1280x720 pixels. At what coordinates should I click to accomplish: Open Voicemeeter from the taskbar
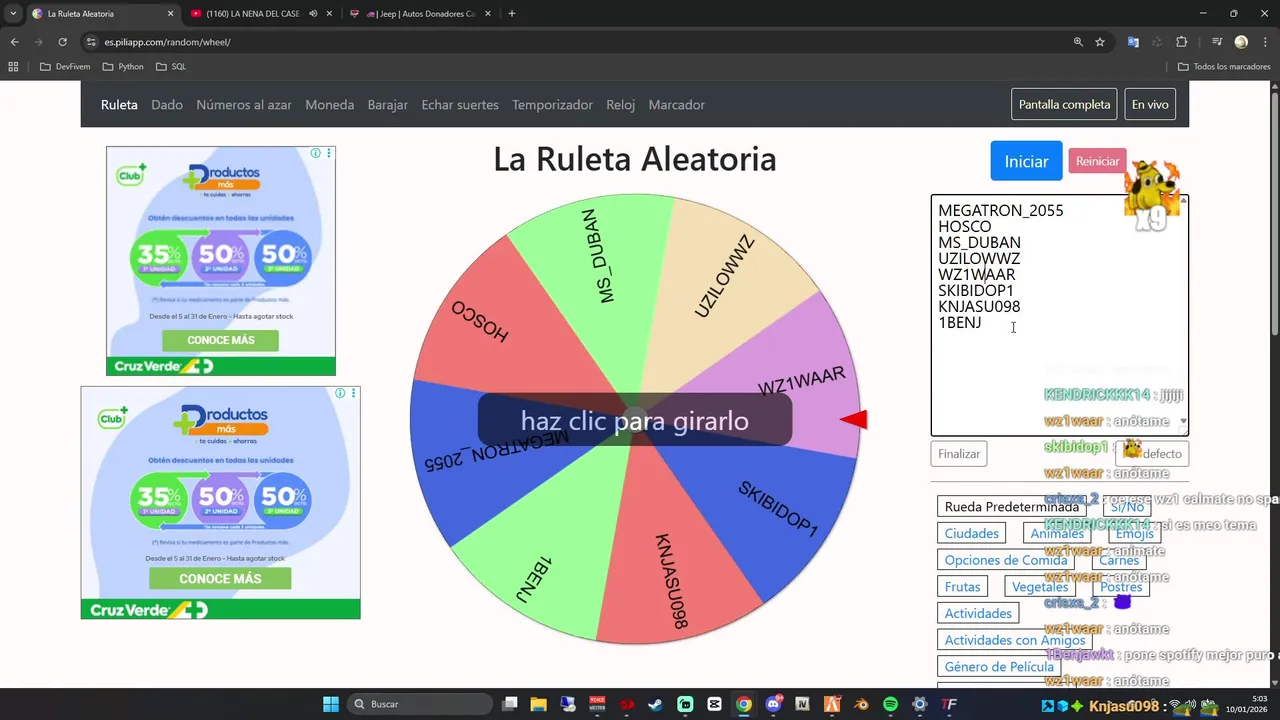[x=597, y=704]
